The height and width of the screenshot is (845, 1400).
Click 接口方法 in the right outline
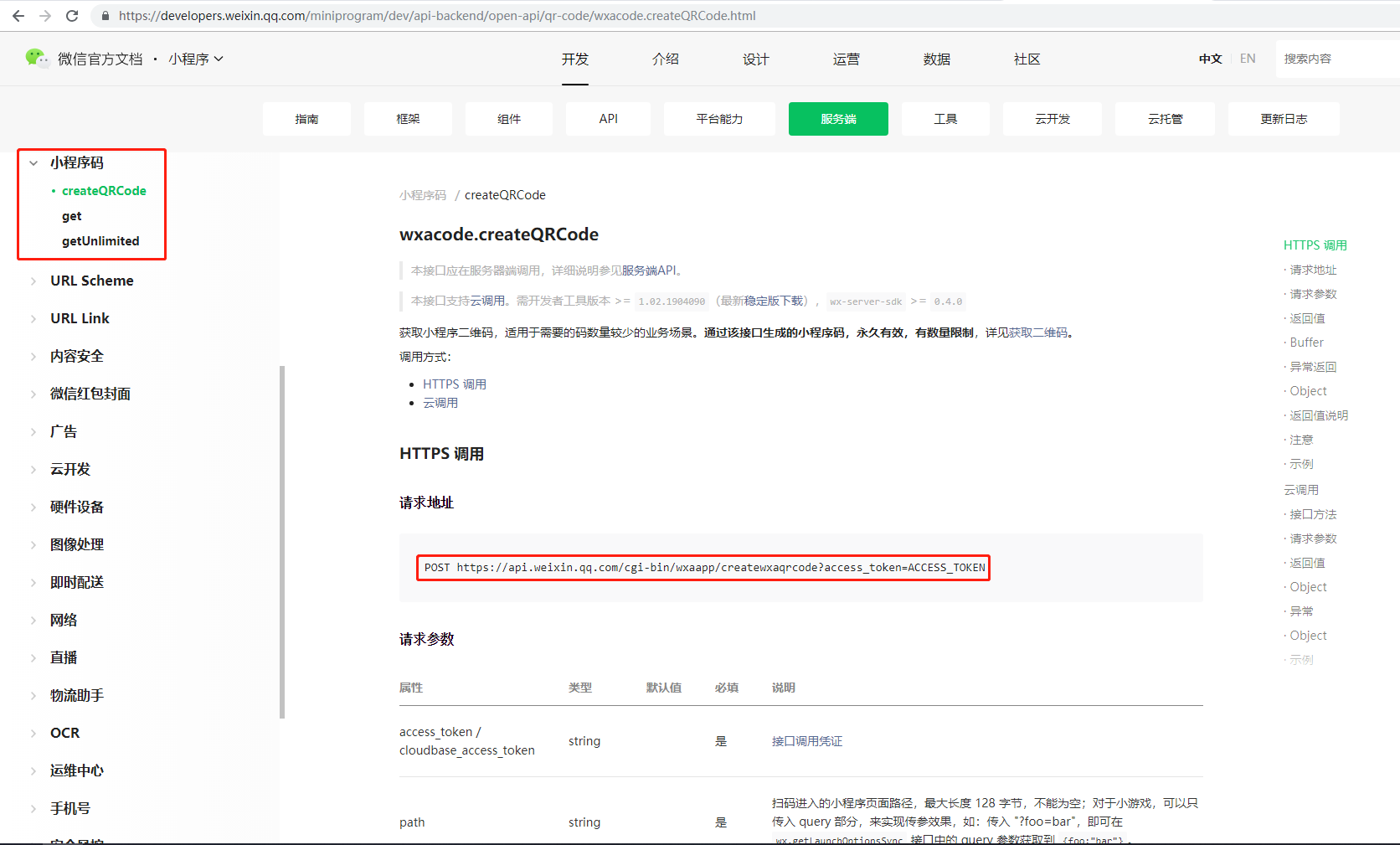[x=1313, y=514]
